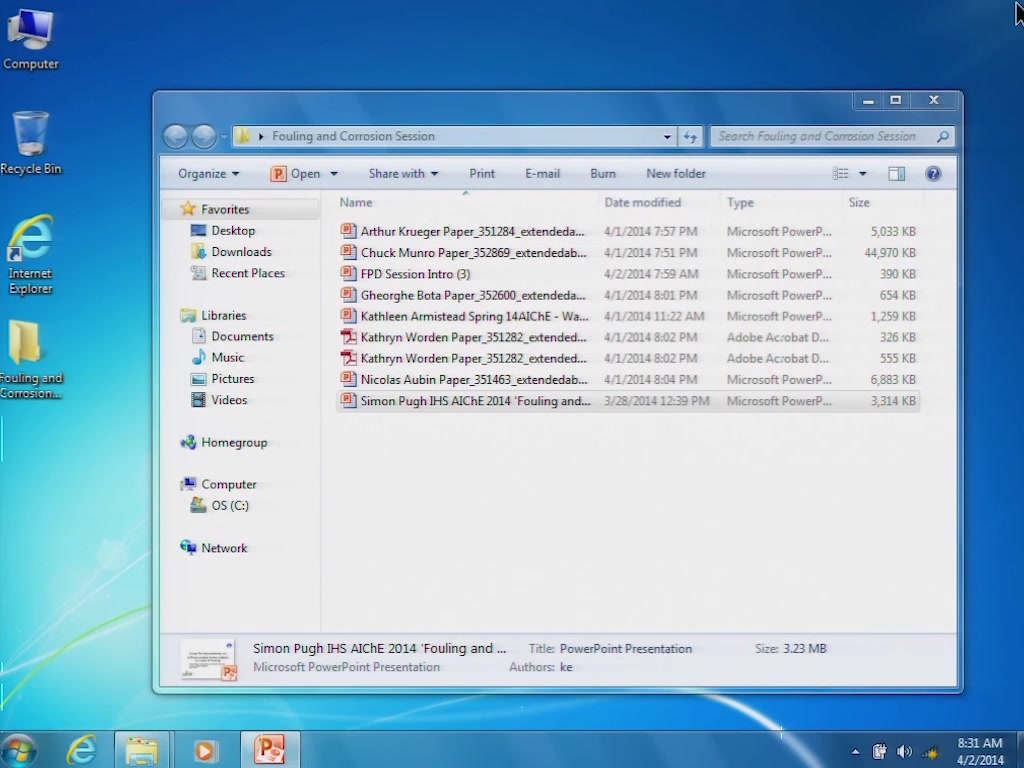
Task: Go back with the Explorer back arrow
Action: pyautogui.click(x=176, y=136)
